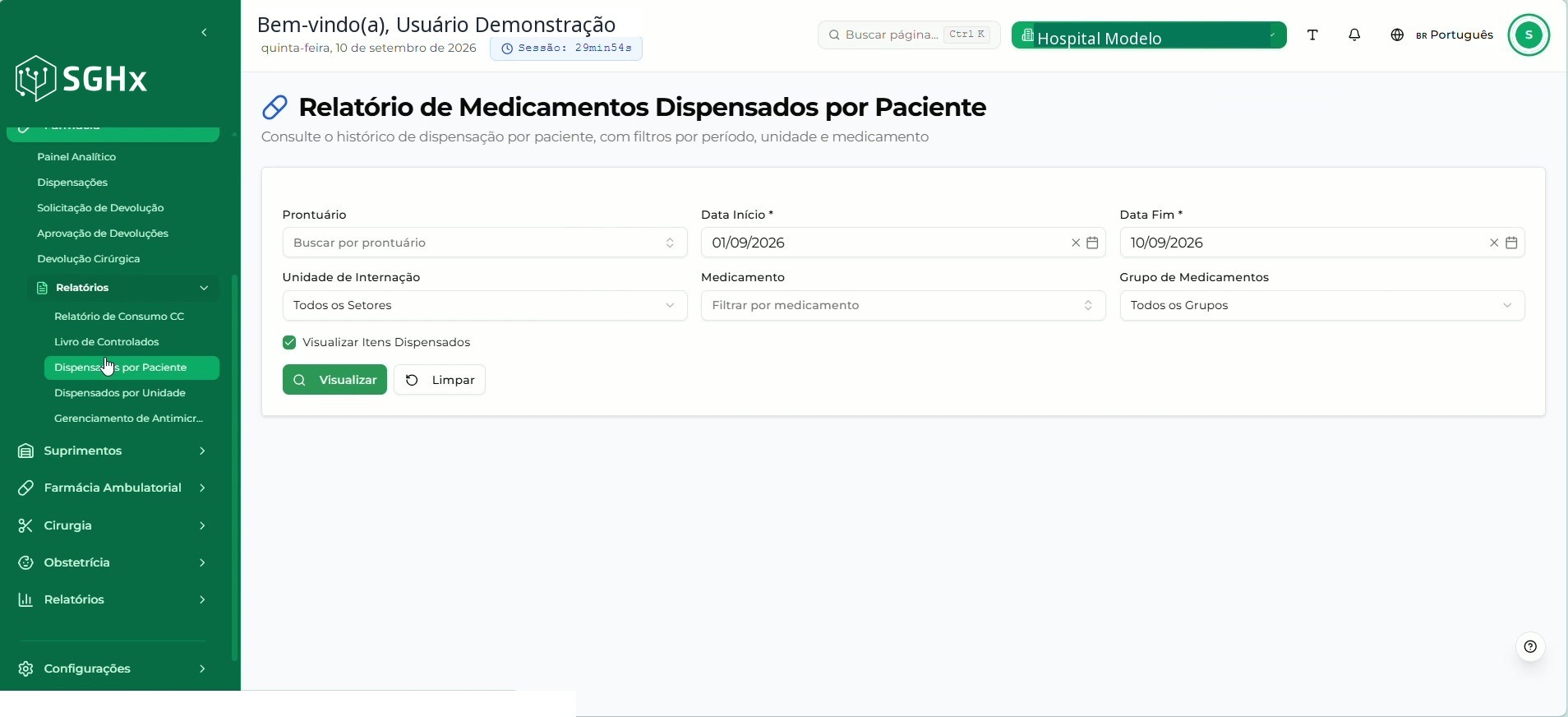The width and height of the screenshot is (1568, 717).
Task: Select Português language option
Action: pyautogui.click(x=1454, y=35)
